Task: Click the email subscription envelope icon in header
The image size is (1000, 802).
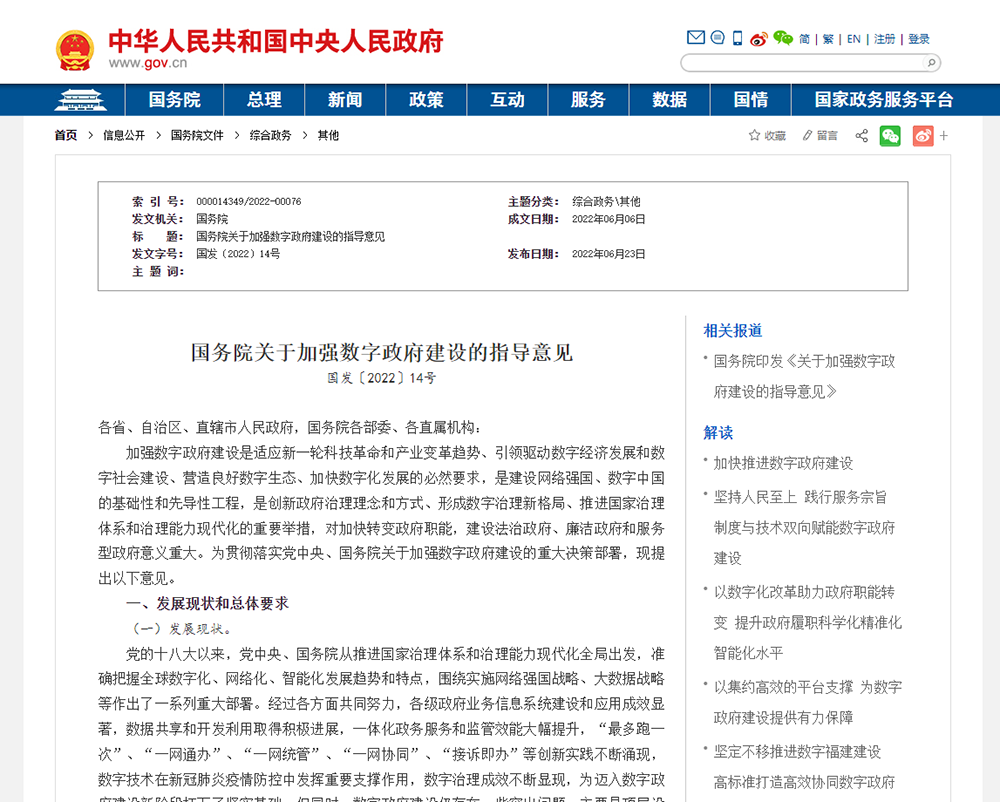Action: (x=696, y=37)
